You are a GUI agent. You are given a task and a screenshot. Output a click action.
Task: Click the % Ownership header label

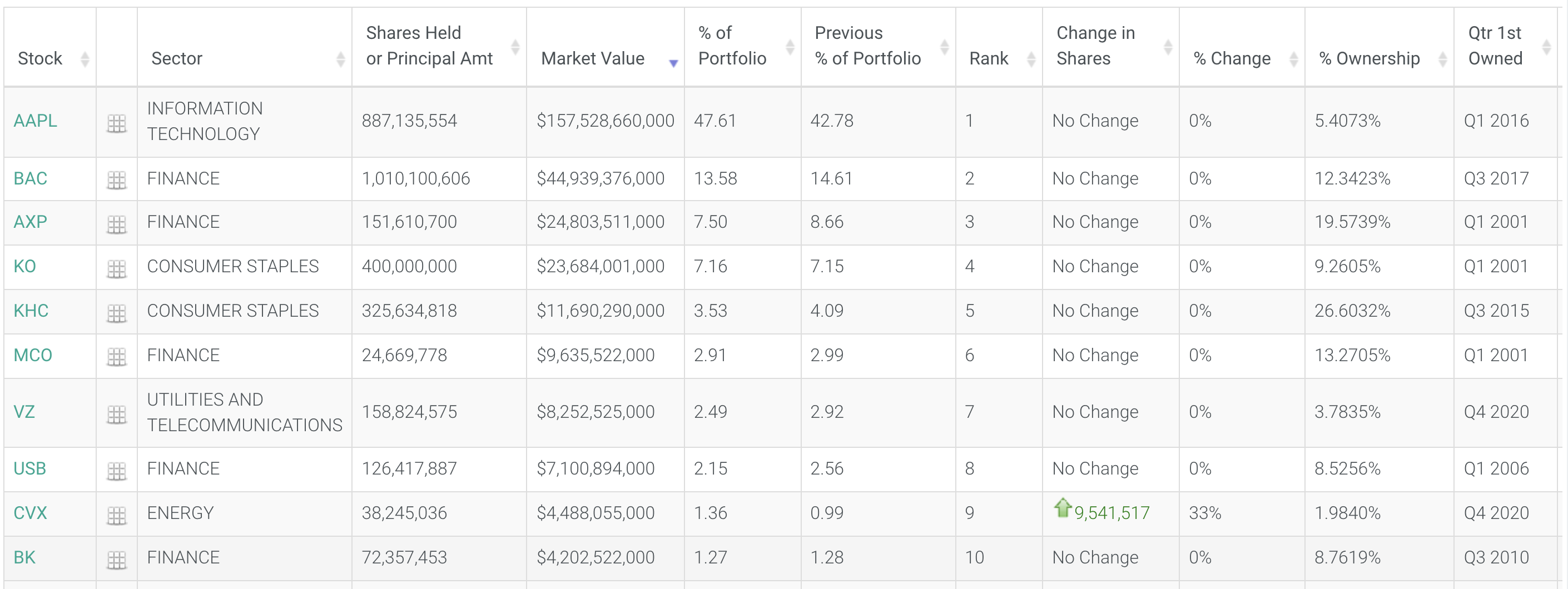[x=1369, y=58]
